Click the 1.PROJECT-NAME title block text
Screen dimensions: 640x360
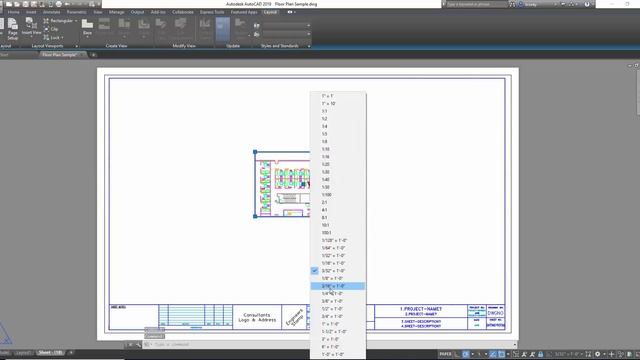(421, 309)
